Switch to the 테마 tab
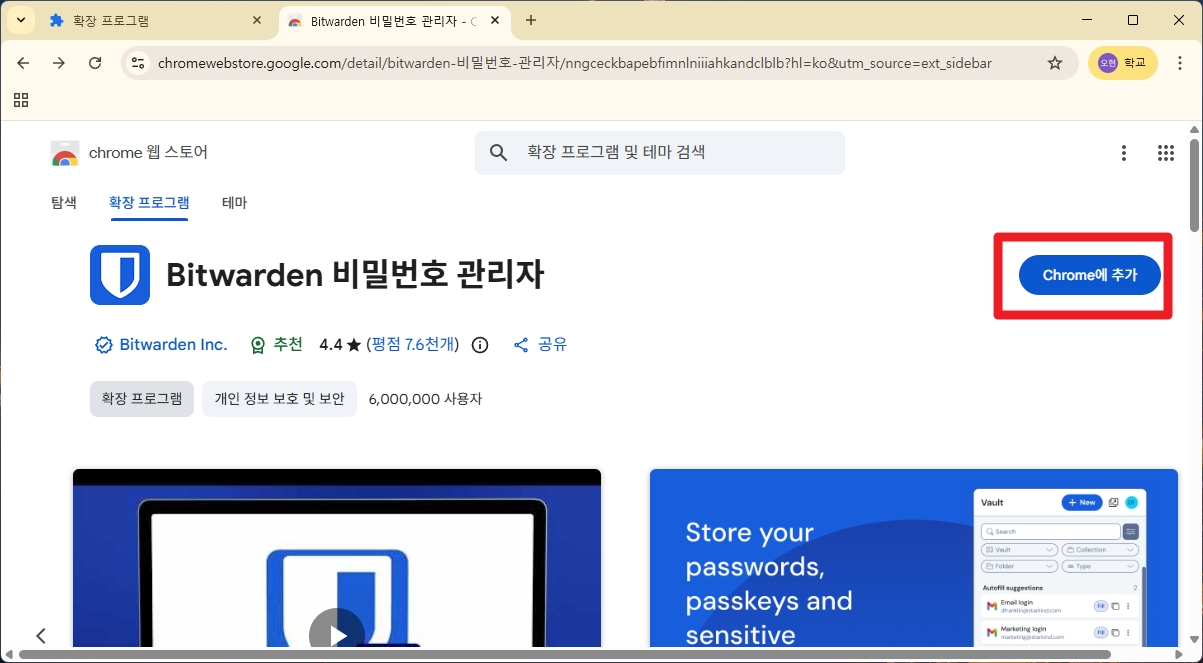 tap(234, 202)
